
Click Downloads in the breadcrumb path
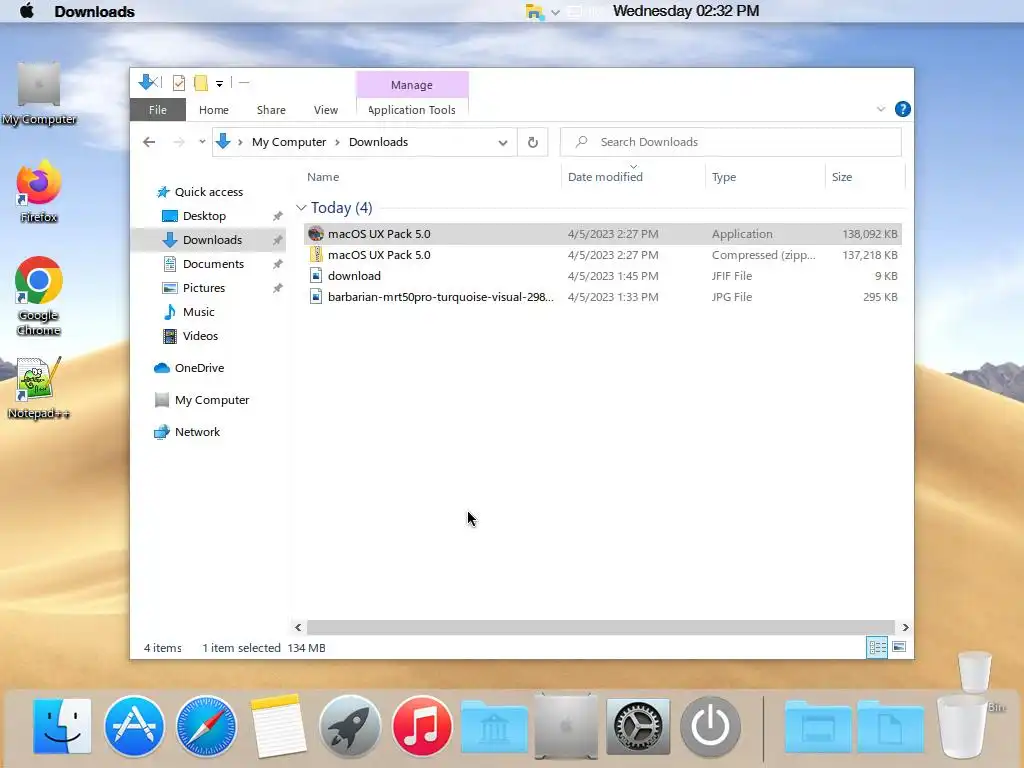click(x=378, y=142)
